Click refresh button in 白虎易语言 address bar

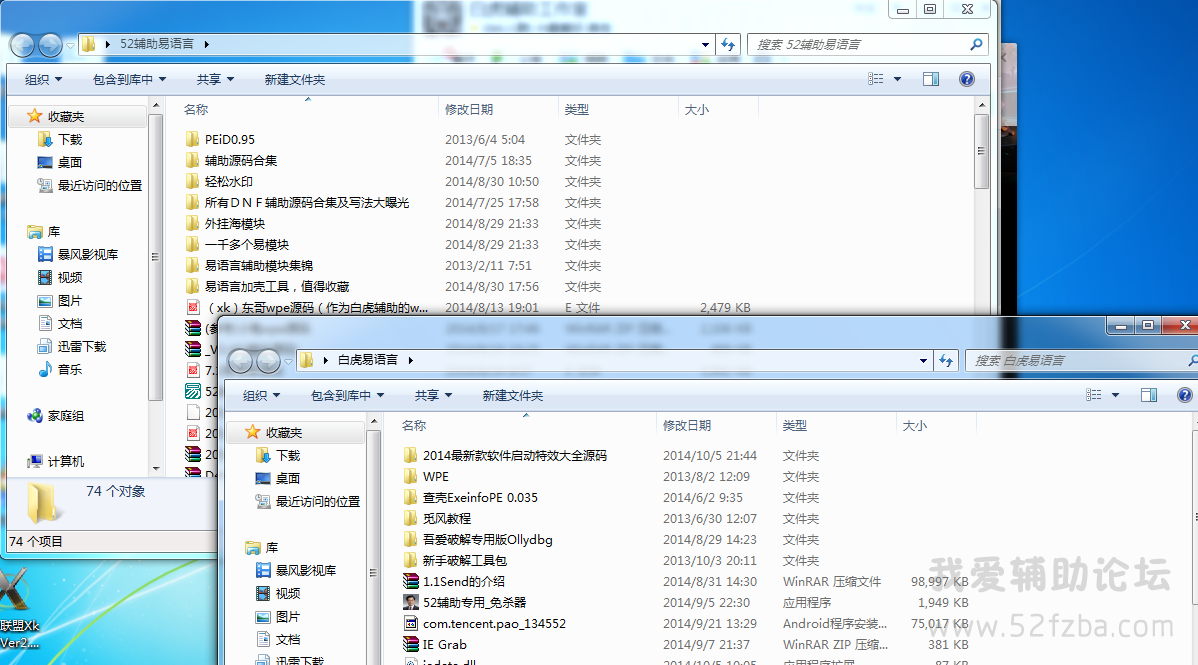pyautogui.click(x=946, y=360)
